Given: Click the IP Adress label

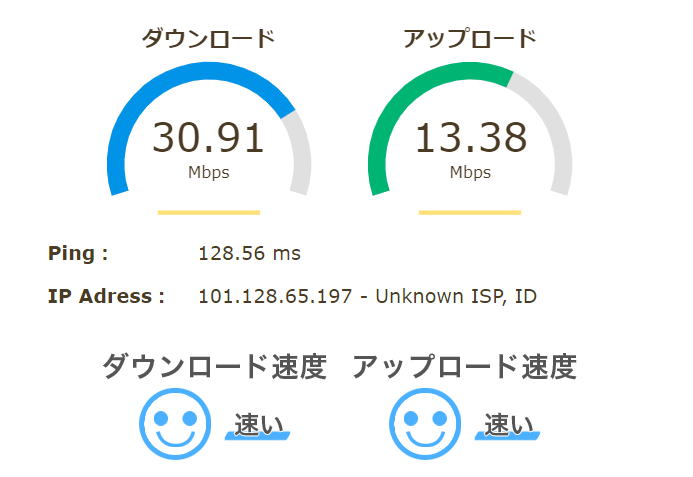Looking at the screenshot, I should tap(106, 296).
